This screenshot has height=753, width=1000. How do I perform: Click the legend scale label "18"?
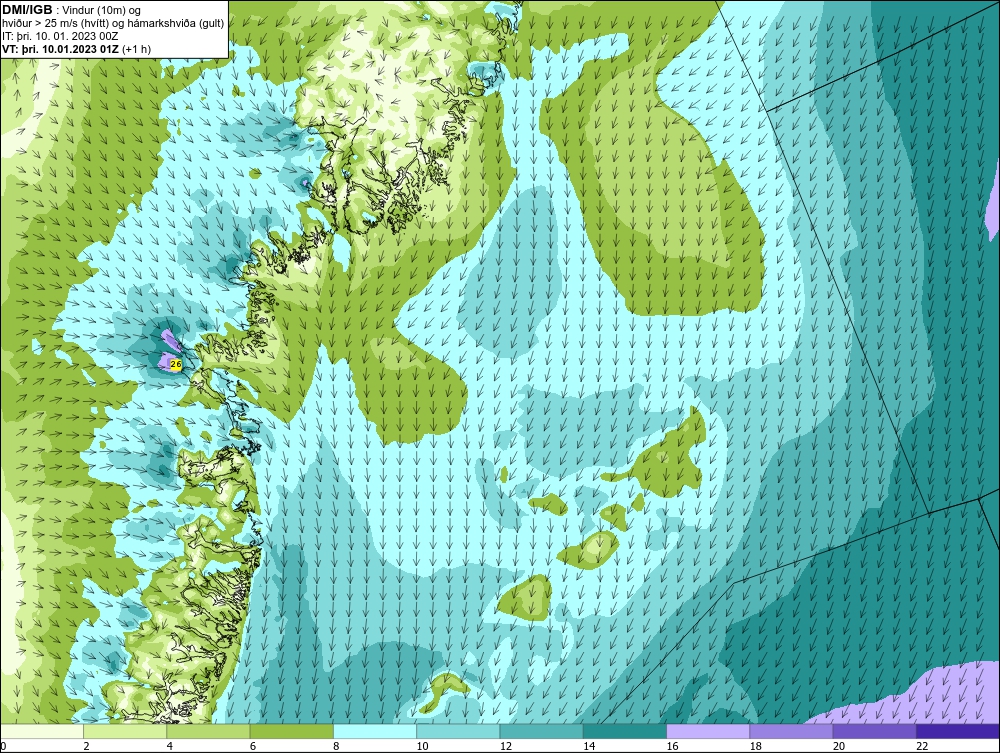(x=756, y=747)
